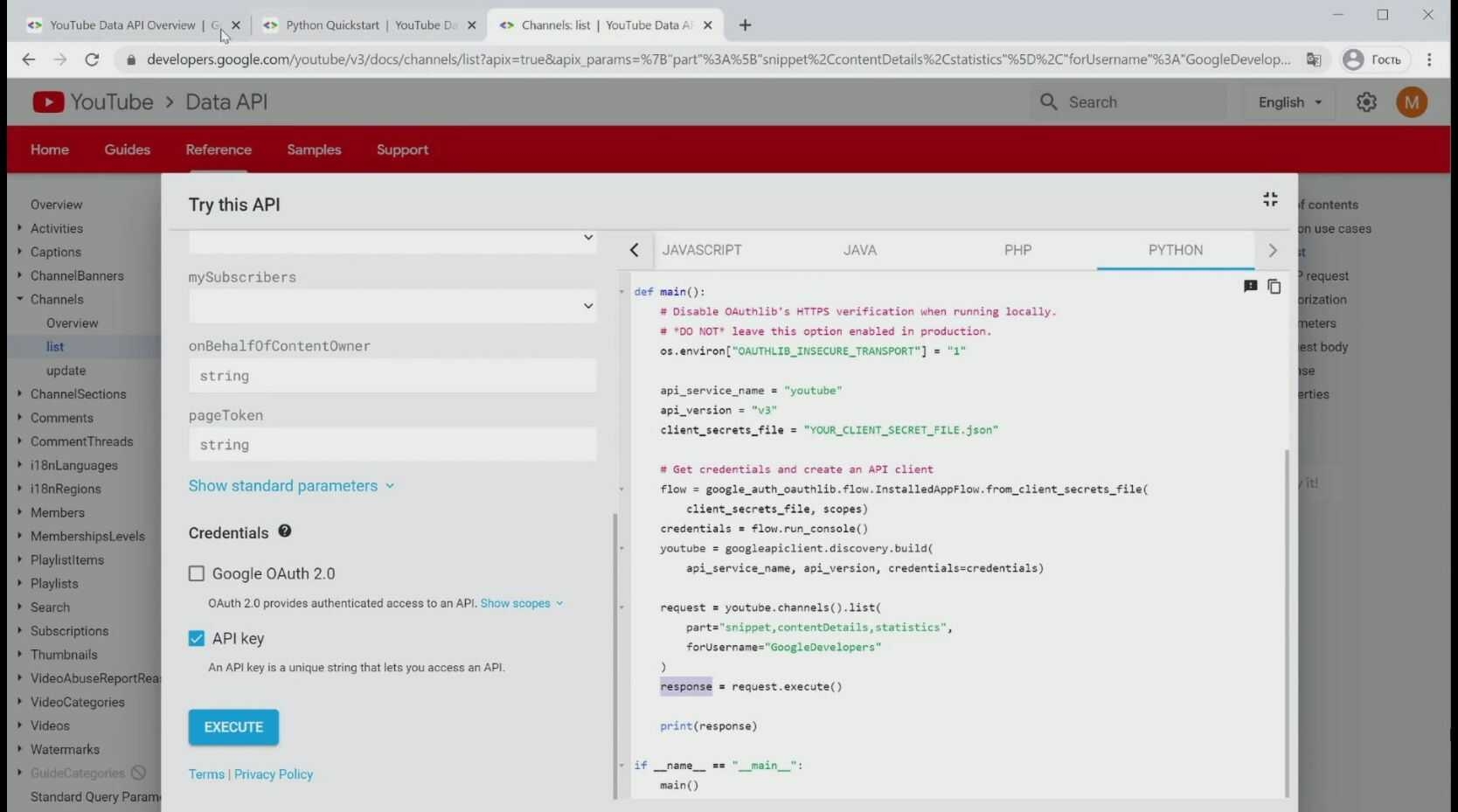This screenshot has height=812, width=1458.
Task: Reload the page
Action: [92, 59]
